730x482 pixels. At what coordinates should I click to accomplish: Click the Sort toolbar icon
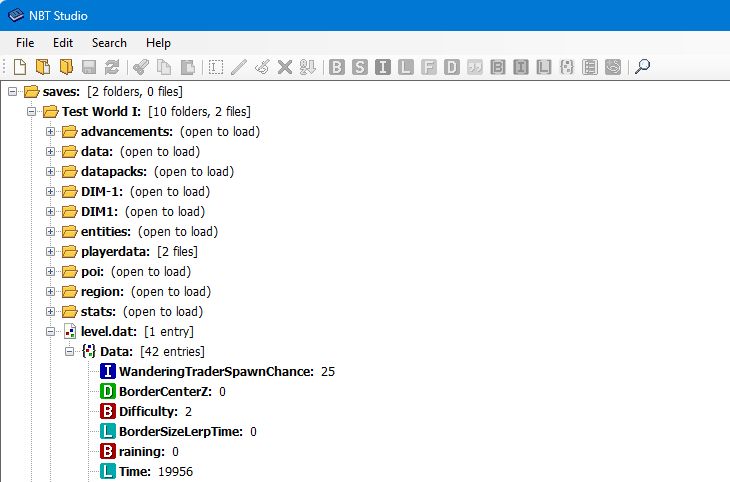(x=308, y=67)
